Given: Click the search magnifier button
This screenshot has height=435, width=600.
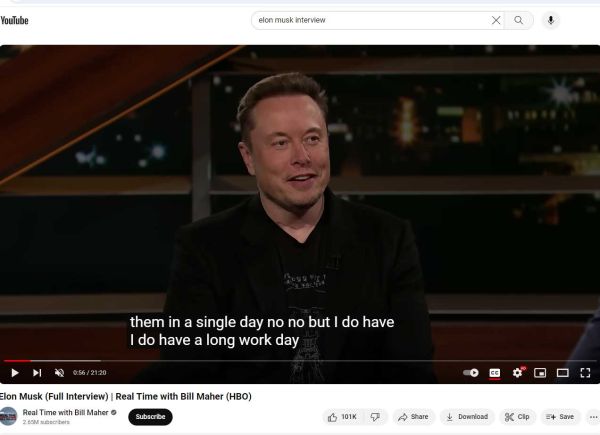Looking at the screenshot, I should 518,20.
